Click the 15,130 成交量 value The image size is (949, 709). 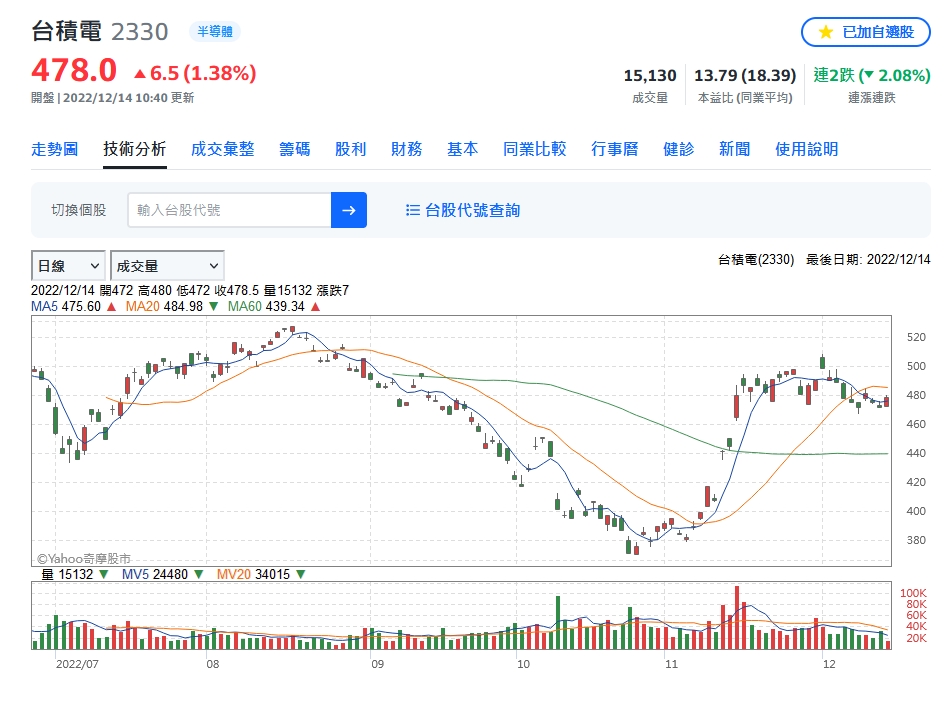(x=650, y=76)
